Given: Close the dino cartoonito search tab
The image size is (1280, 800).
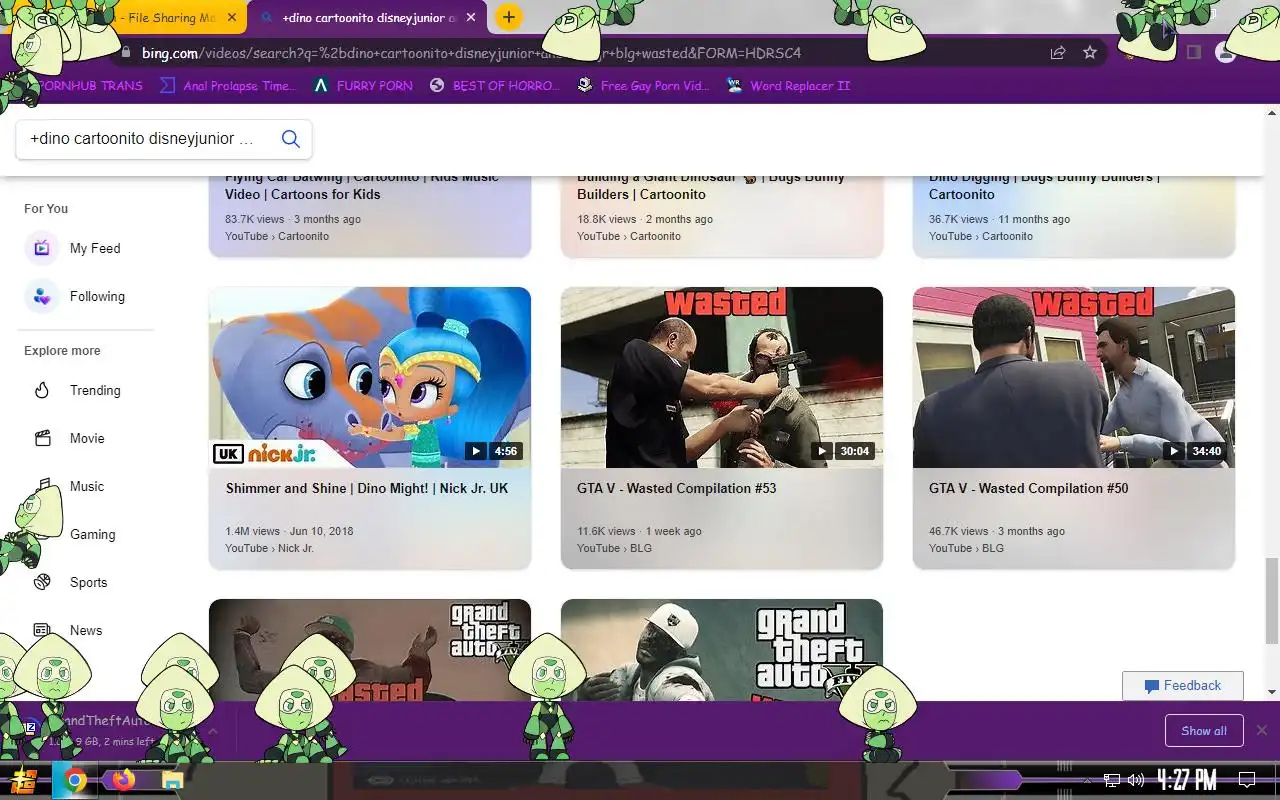Looking at the screenshot, I should 473,17.
